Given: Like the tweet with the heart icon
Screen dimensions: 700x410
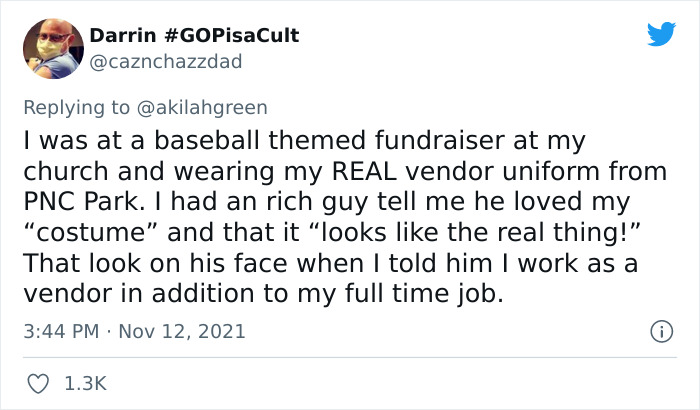Looking at the screenshot, I should click(x=42, y=383).
